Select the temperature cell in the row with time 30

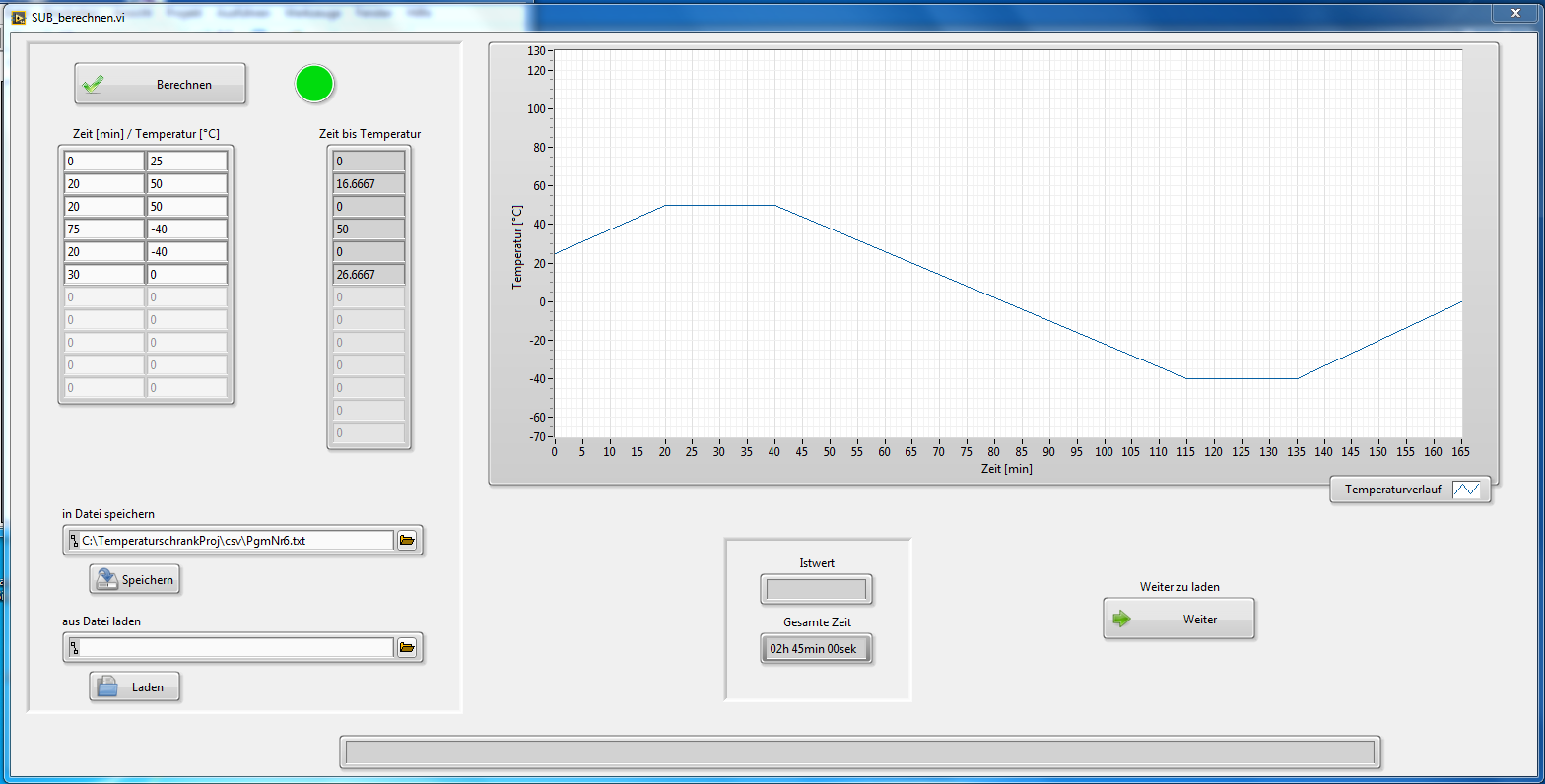coord(187,274)
